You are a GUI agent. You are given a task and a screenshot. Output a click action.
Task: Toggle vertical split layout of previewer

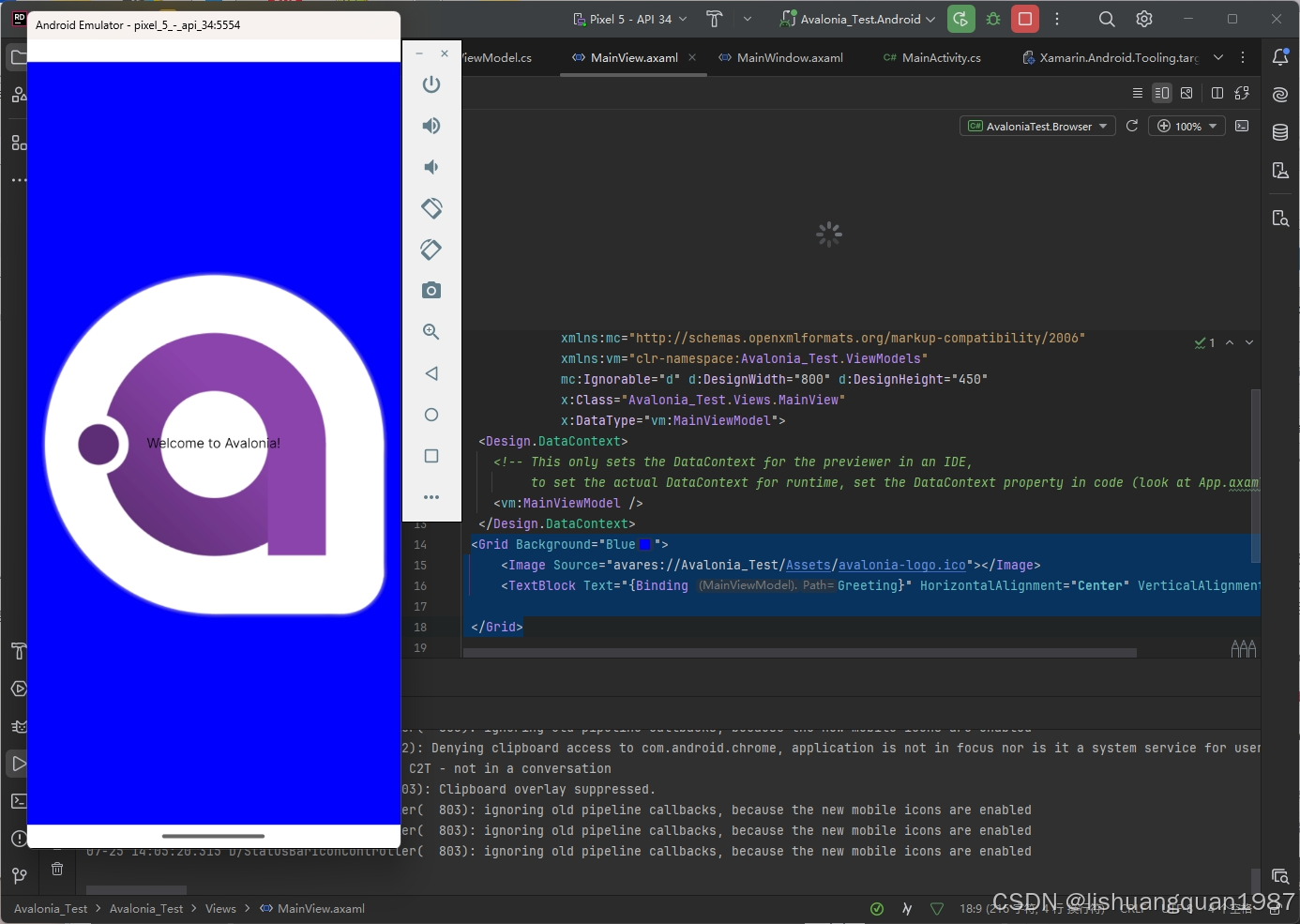pyautogui.click(x=1217, y=93)
